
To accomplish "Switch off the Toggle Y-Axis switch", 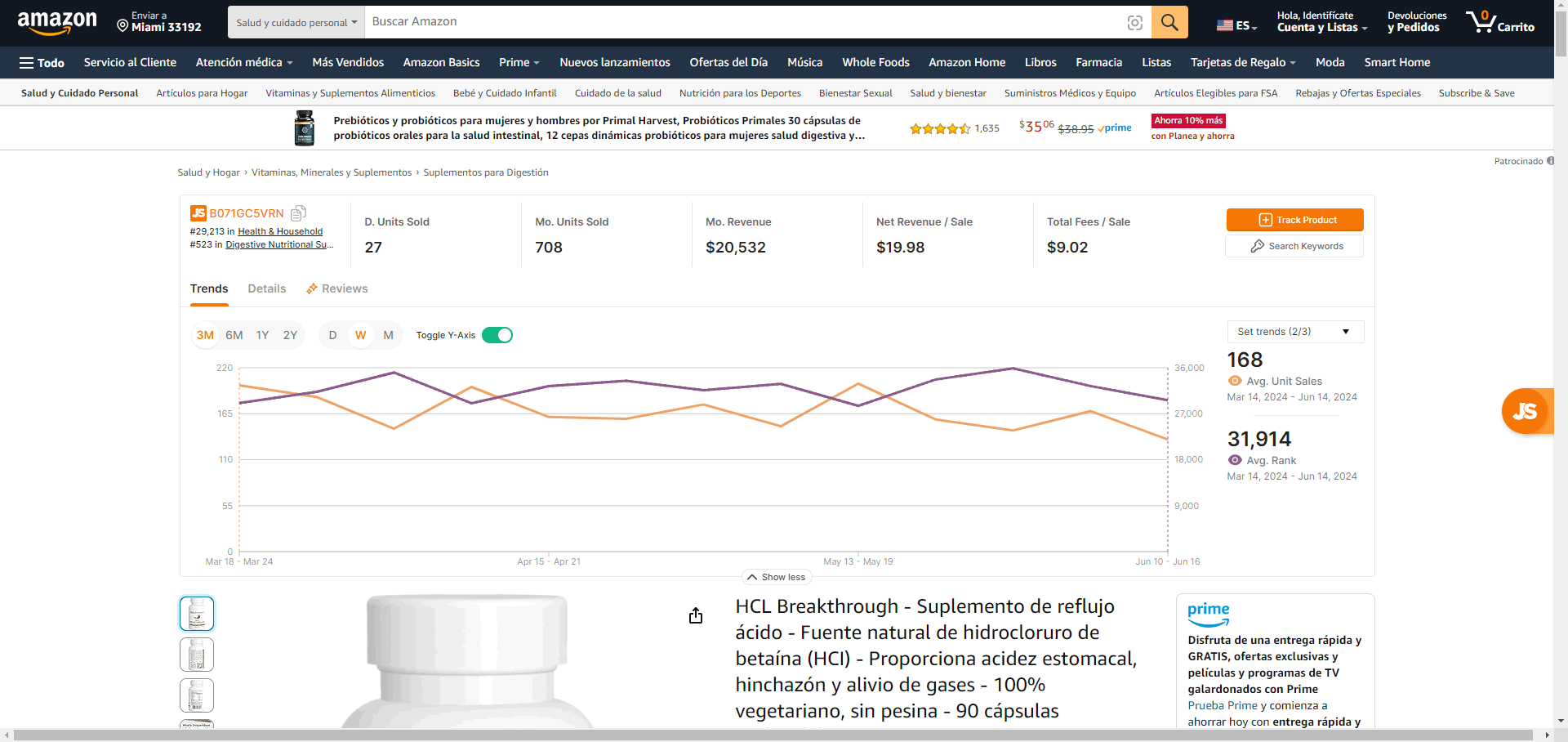I will 497,335.
